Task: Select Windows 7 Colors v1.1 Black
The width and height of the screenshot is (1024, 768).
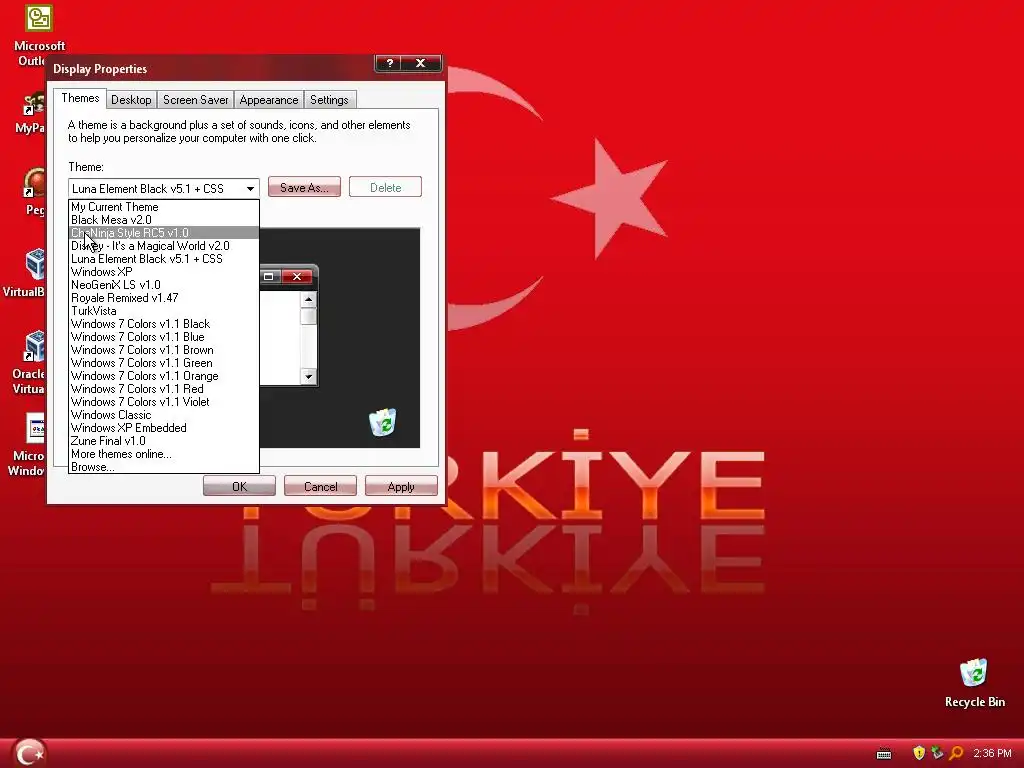Action: 164,324
